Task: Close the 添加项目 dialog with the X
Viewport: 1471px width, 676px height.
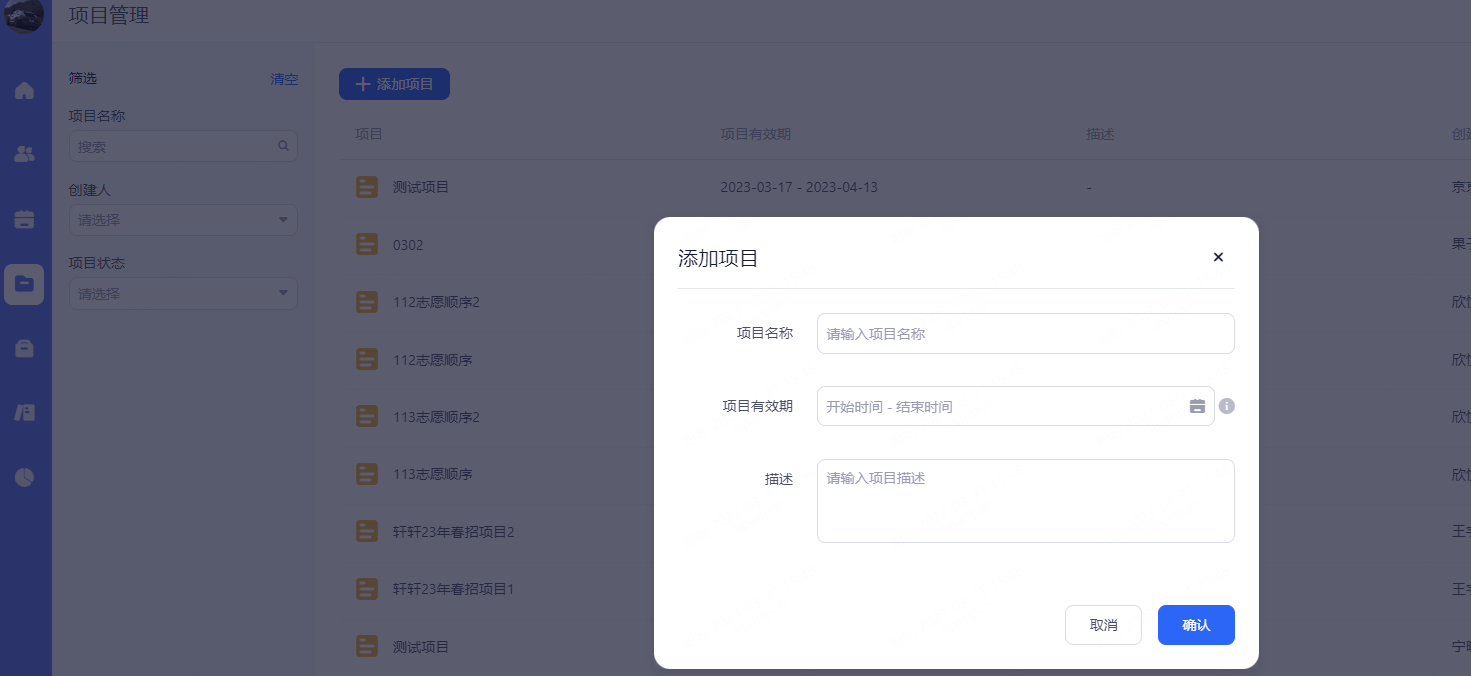Action: [1218, 257]
